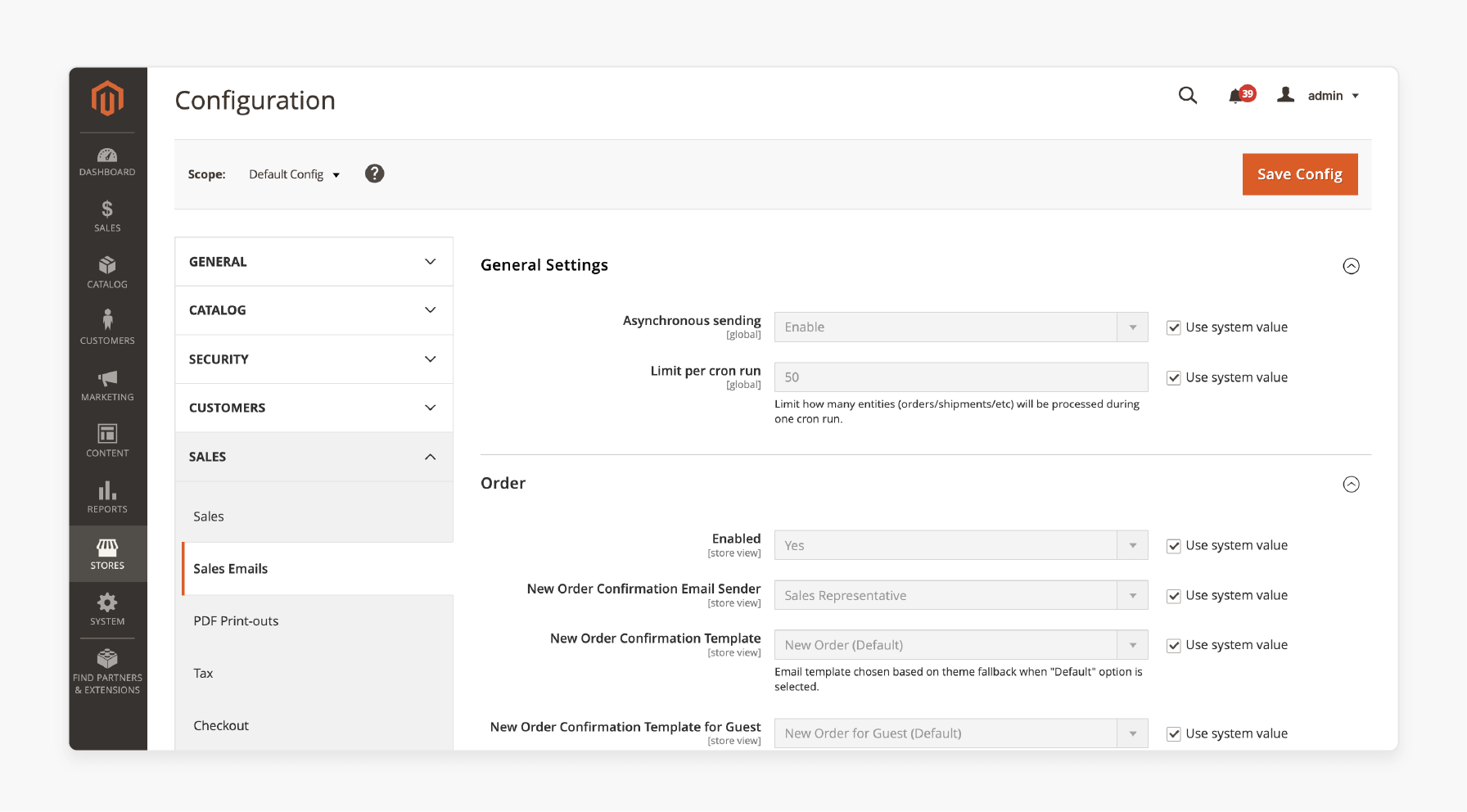
Task: Open the notifications bell with 39 badge
Action: [1241, 95]
